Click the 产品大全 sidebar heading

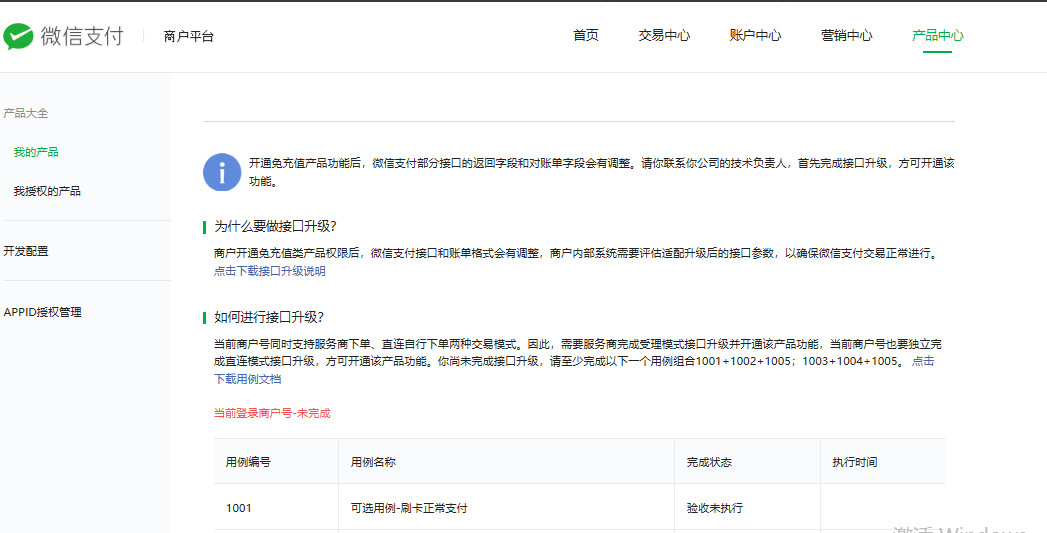pyautogui.click(x=26, y=114)
